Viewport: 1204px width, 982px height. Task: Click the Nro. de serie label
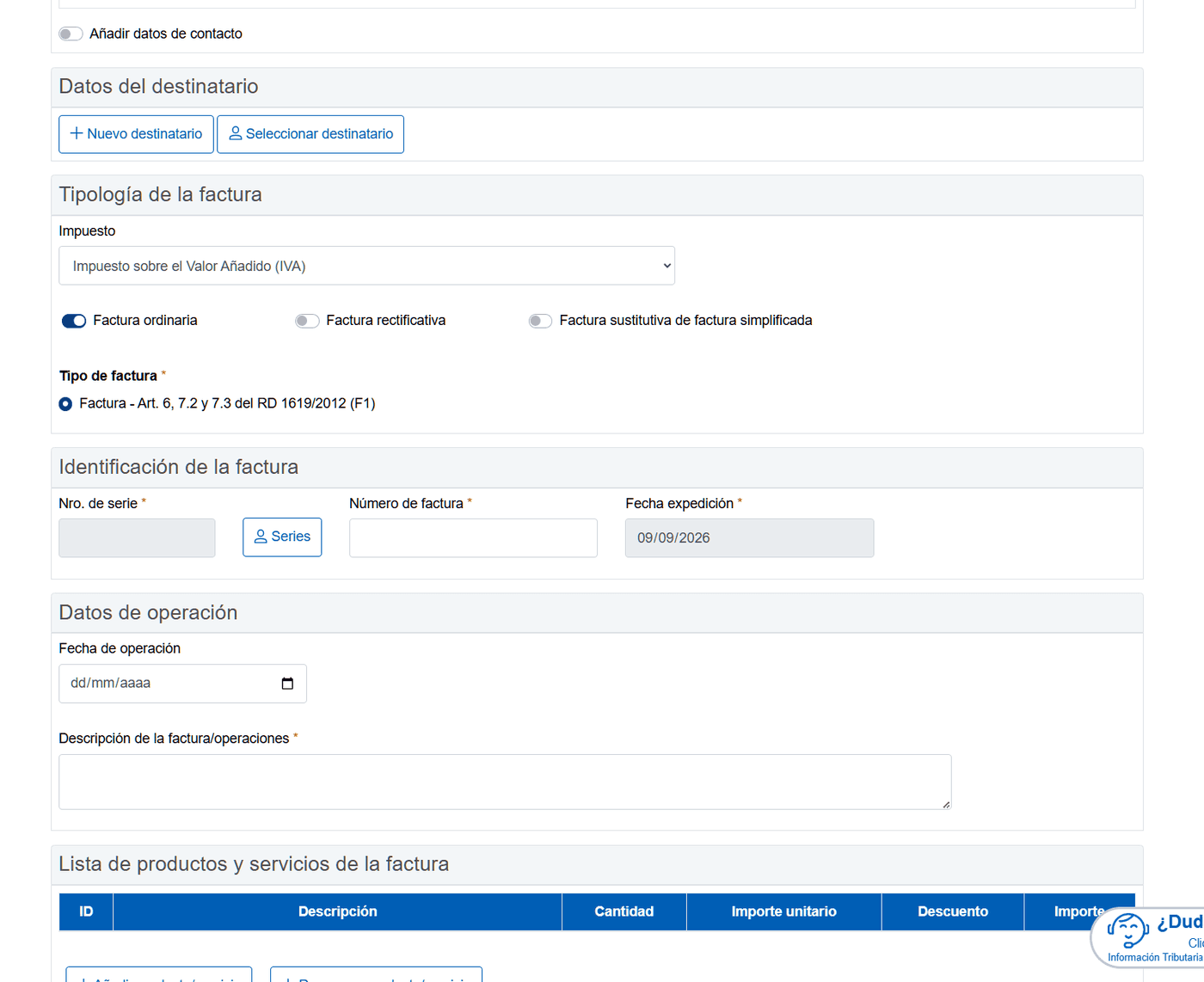point(98,504)
